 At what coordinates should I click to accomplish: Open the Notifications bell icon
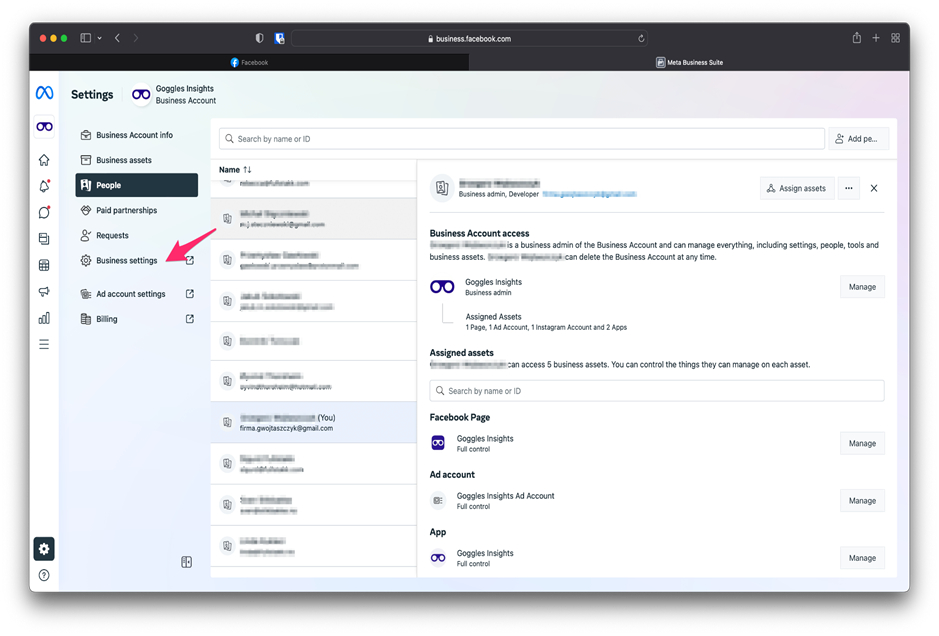[x=44, y=187]
